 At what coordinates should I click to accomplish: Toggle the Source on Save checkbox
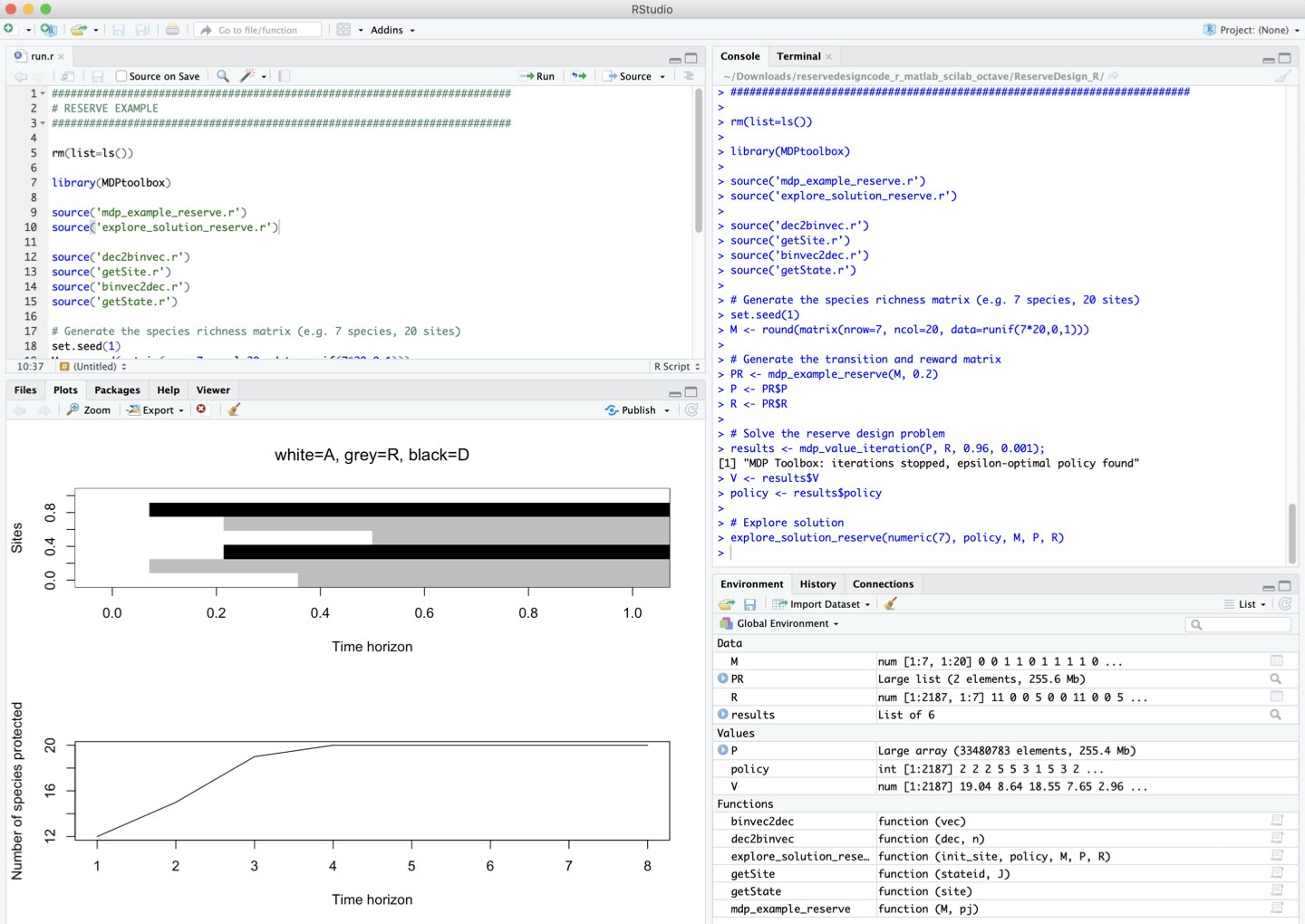[x=121, y=76]
